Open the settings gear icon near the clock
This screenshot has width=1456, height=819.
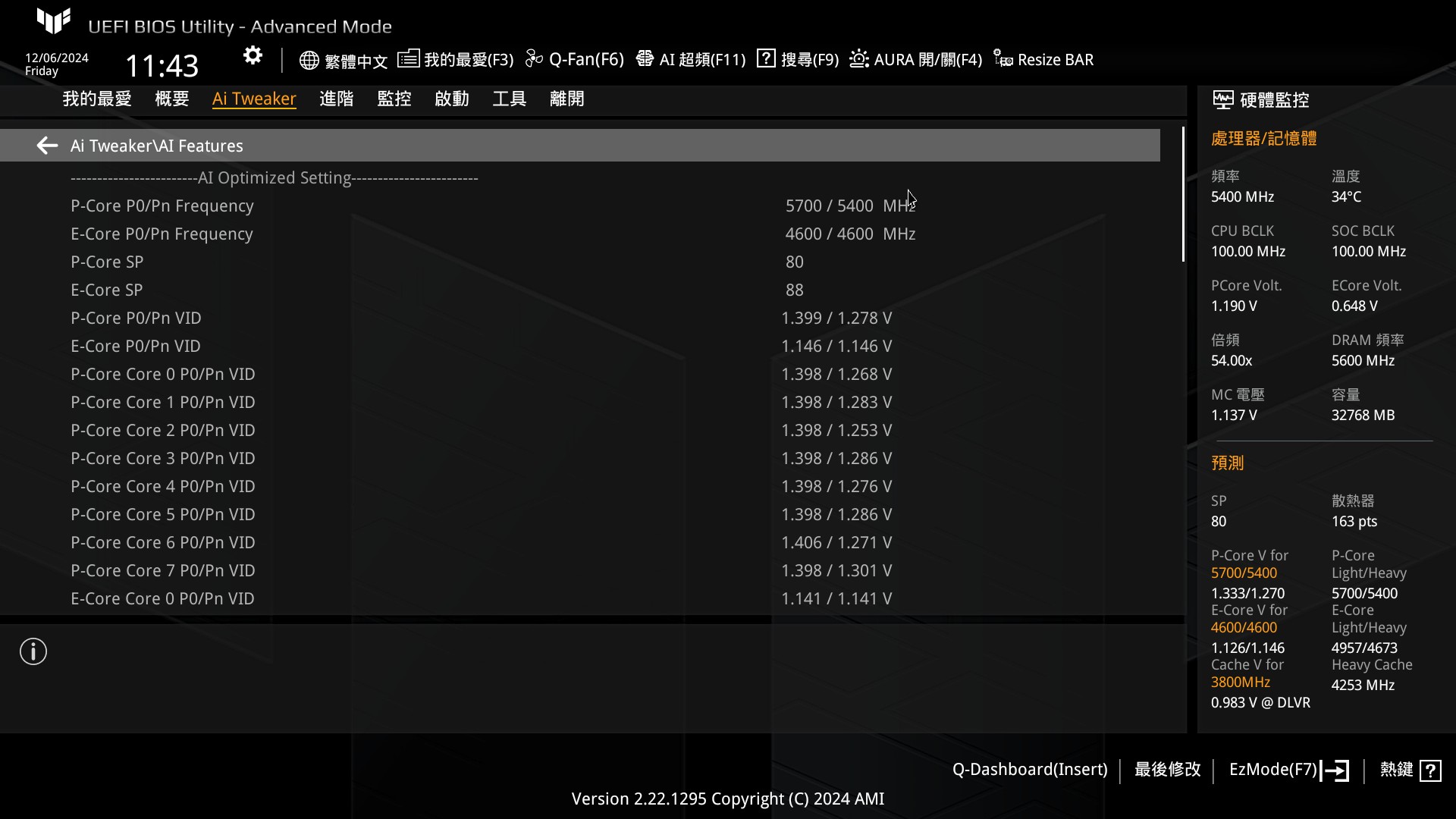coord(253,55)
